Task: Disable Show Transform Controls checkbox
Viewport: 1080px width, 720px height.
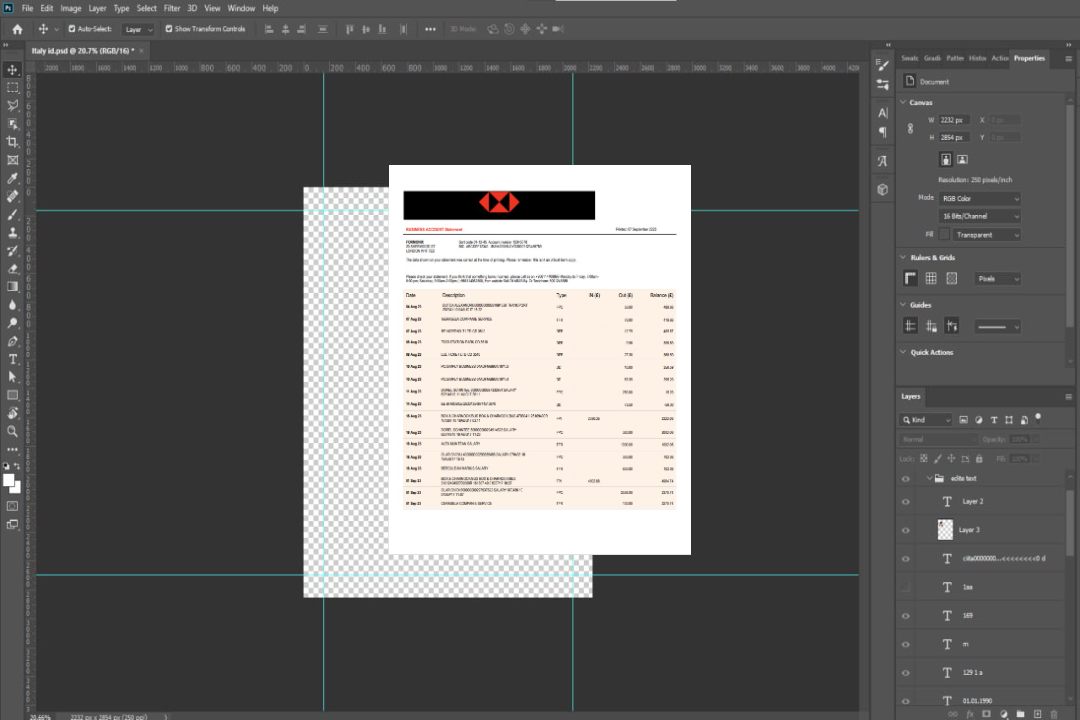Action: [168, 29]
